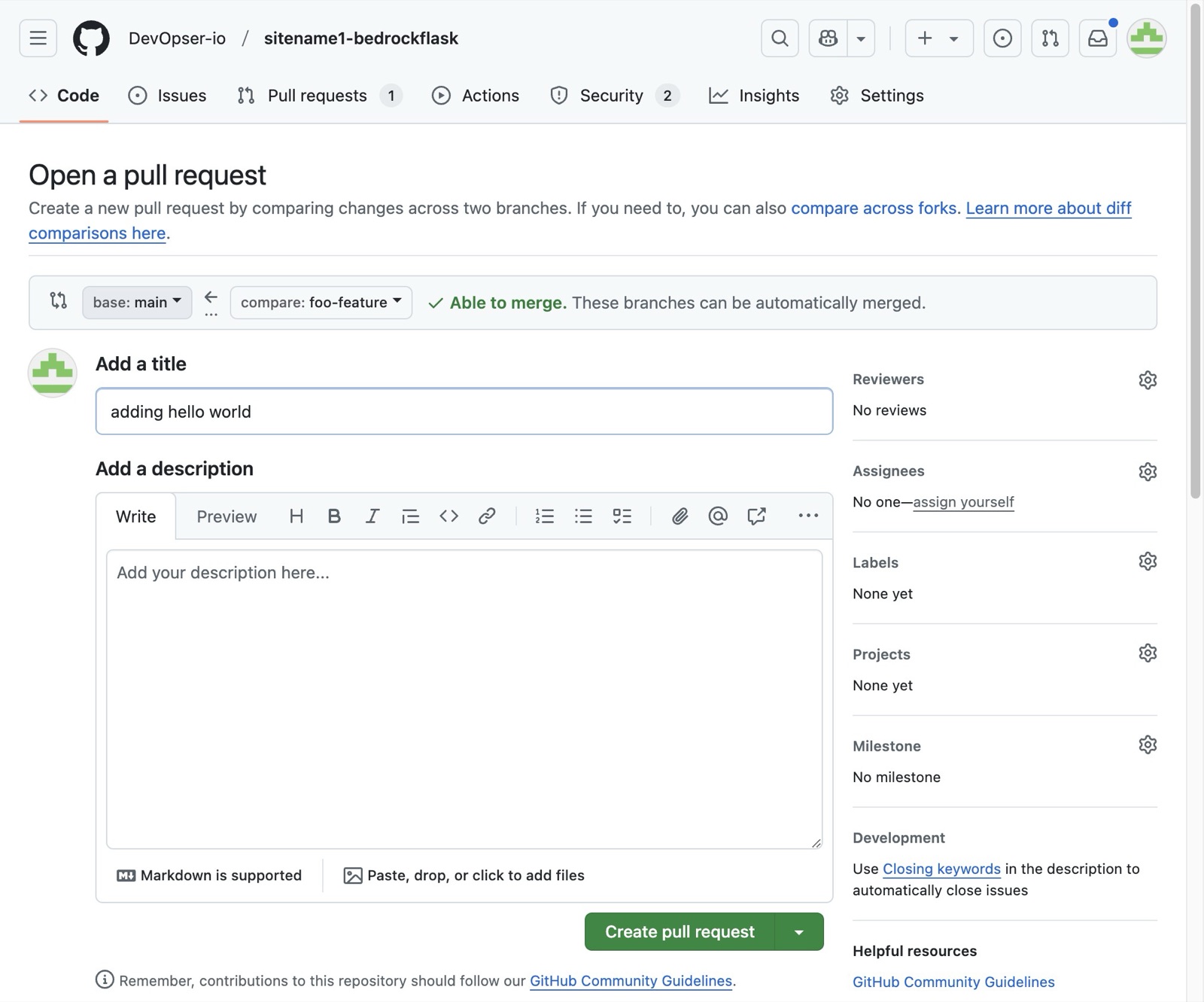Open more formatting options ellipsis
The image size is (1204, 1002).
pos(808,516)
